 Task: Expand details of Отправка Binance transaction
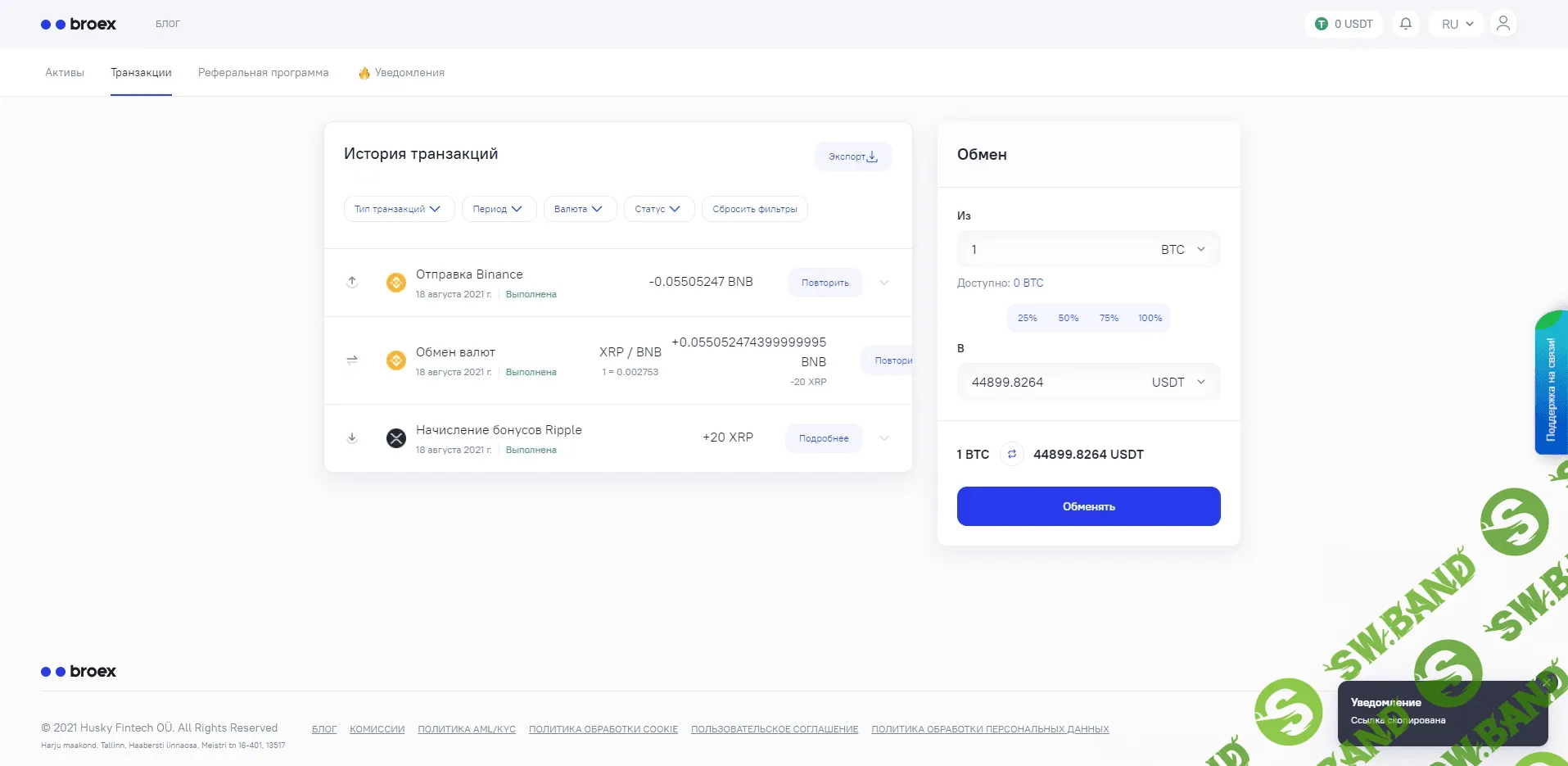(x=884, y=283)
